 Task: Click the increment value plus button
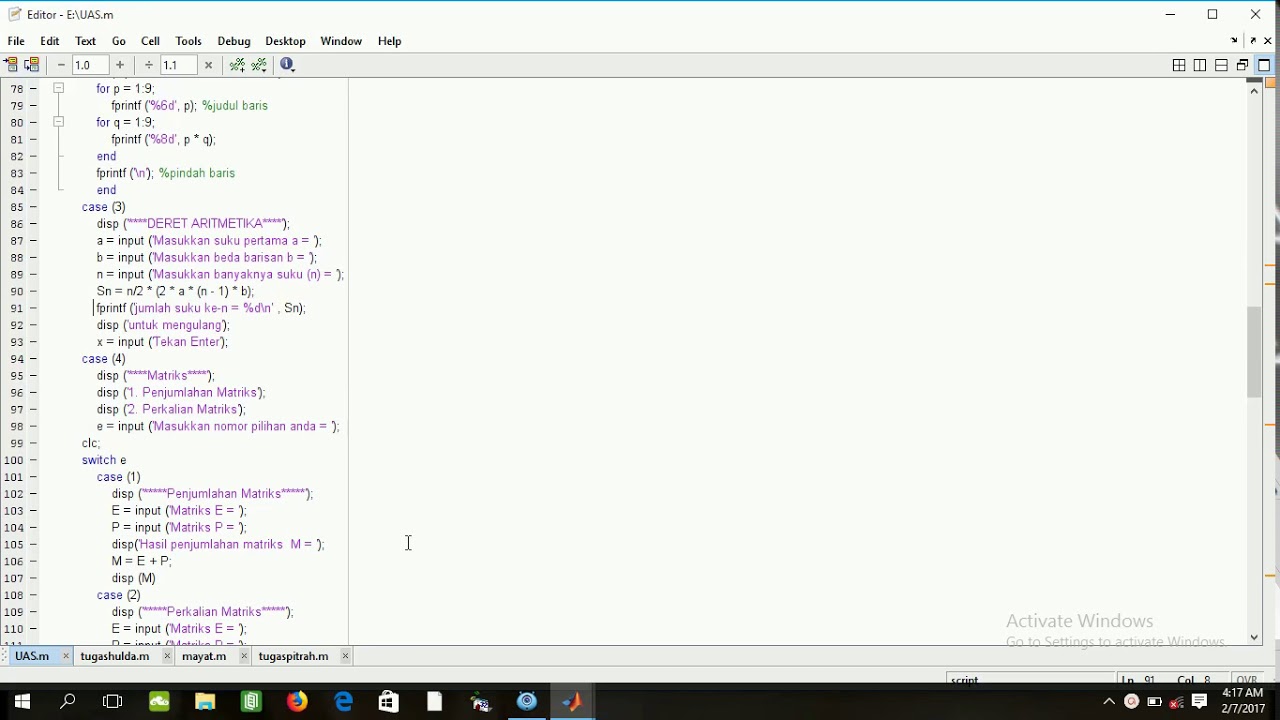(120, 65)
